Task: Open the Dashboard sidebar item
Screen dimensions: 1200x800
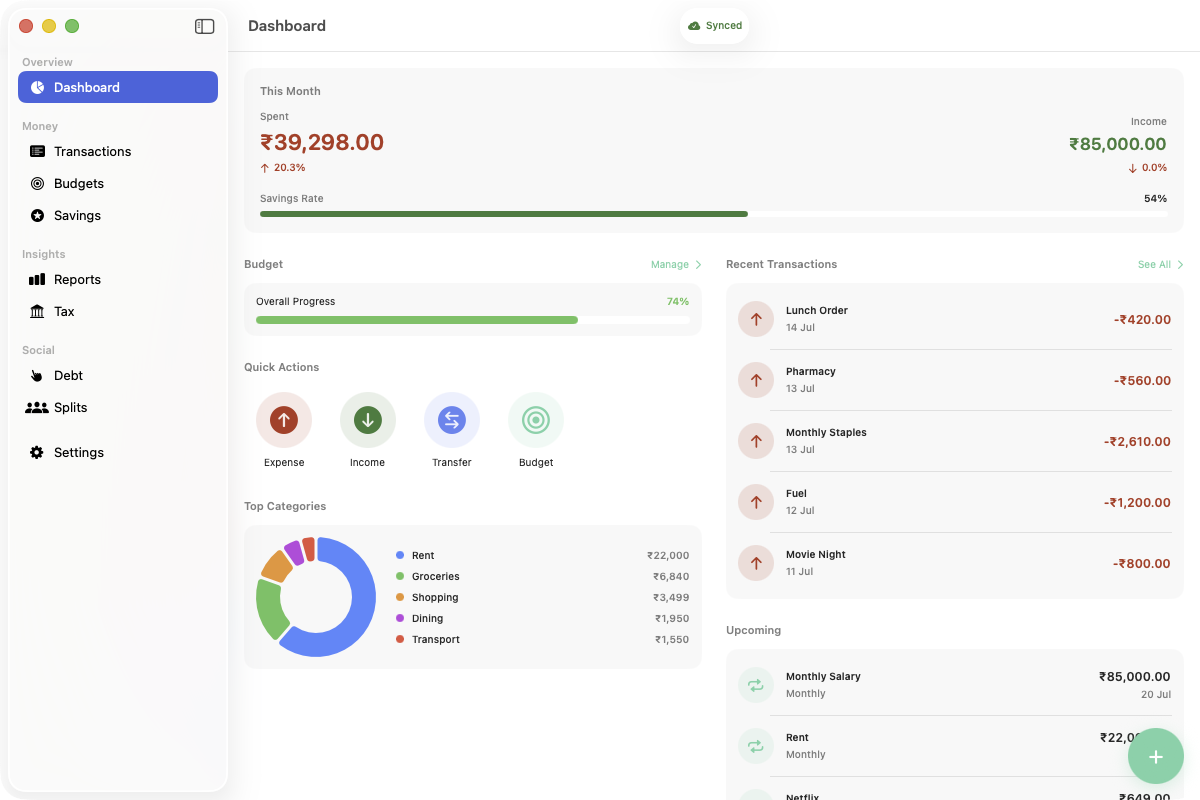Action: point(118,87)
